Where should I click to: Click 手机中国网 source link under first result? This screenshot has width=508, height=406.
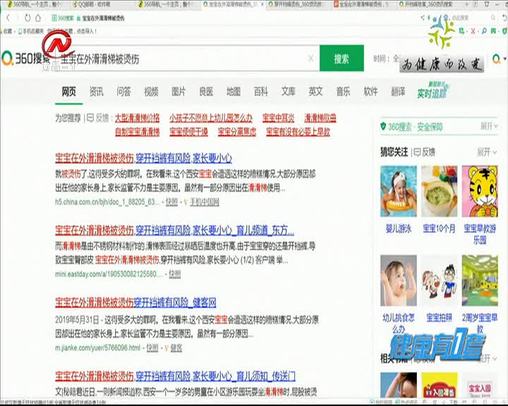pos(204,202)
